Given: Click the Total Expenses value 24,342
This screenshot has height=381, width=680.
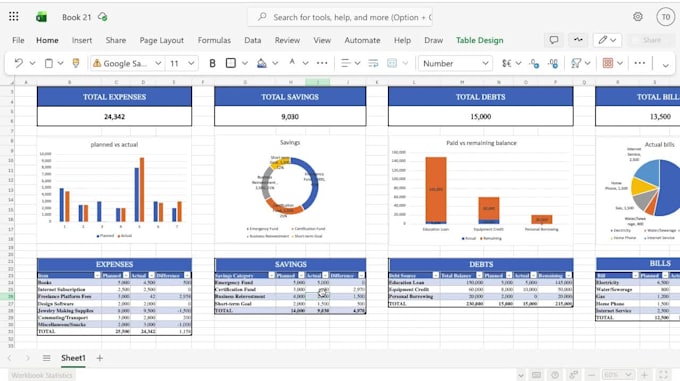Looking at the screenshot, I should click(114, 117).
